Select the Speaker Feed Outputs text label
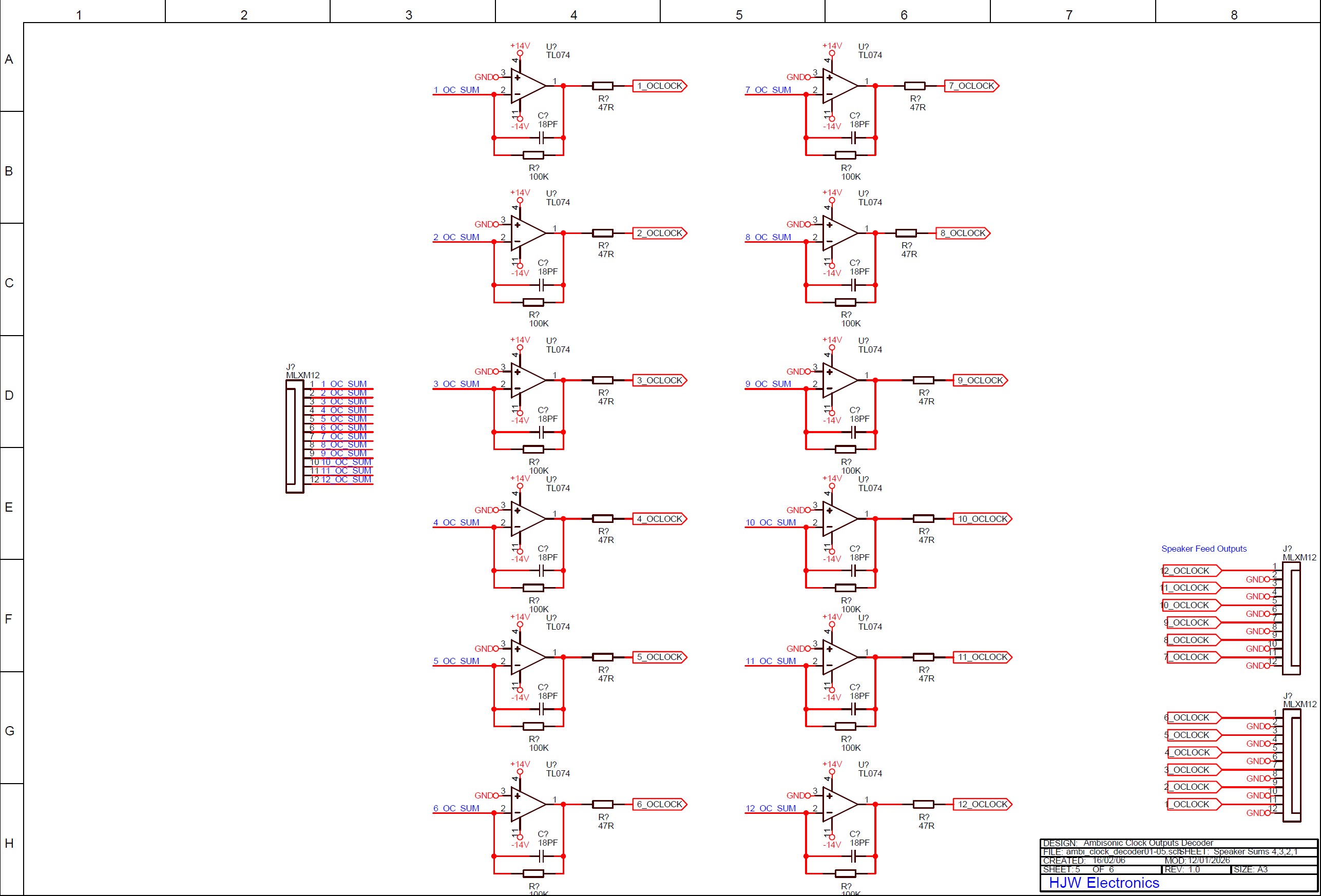 pos(1203,549)
